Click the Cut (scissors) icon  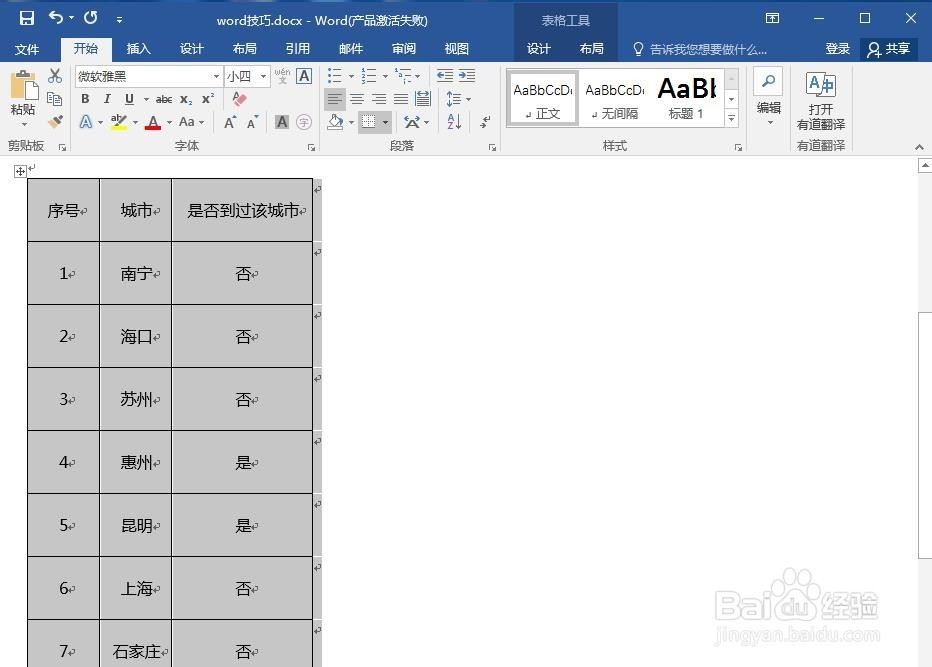pyautogui.click(x=53, y=74)
